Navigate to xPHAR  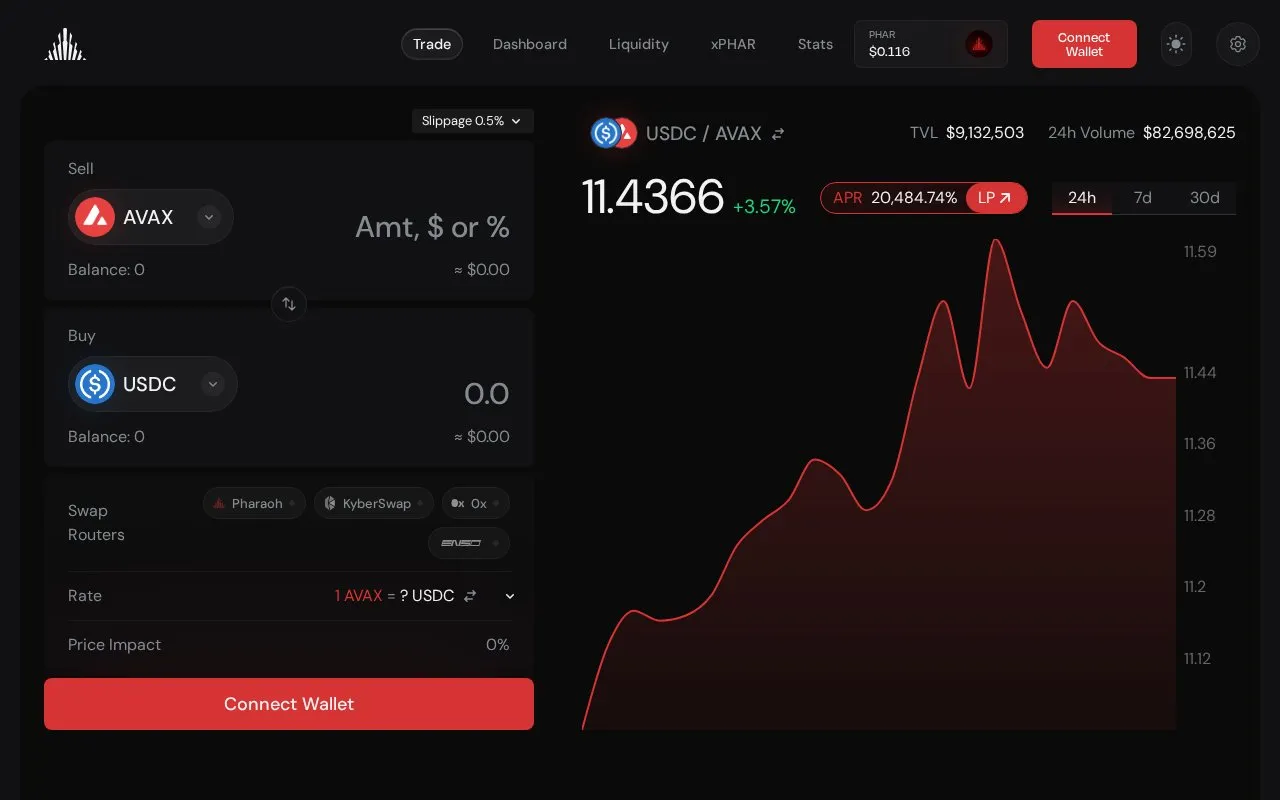[x=733, y=44]
